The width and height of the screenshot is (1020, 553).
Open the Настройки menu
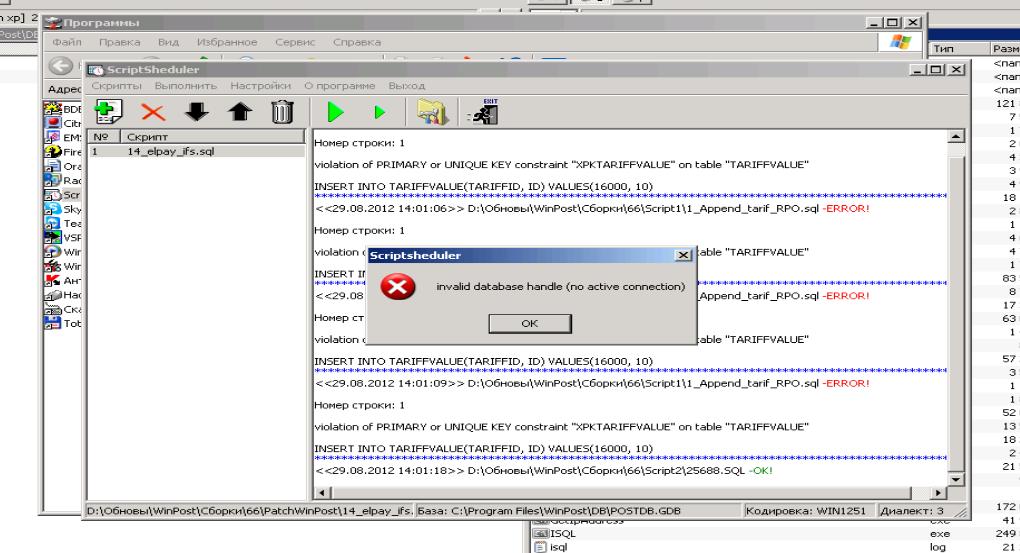(260, 86)
